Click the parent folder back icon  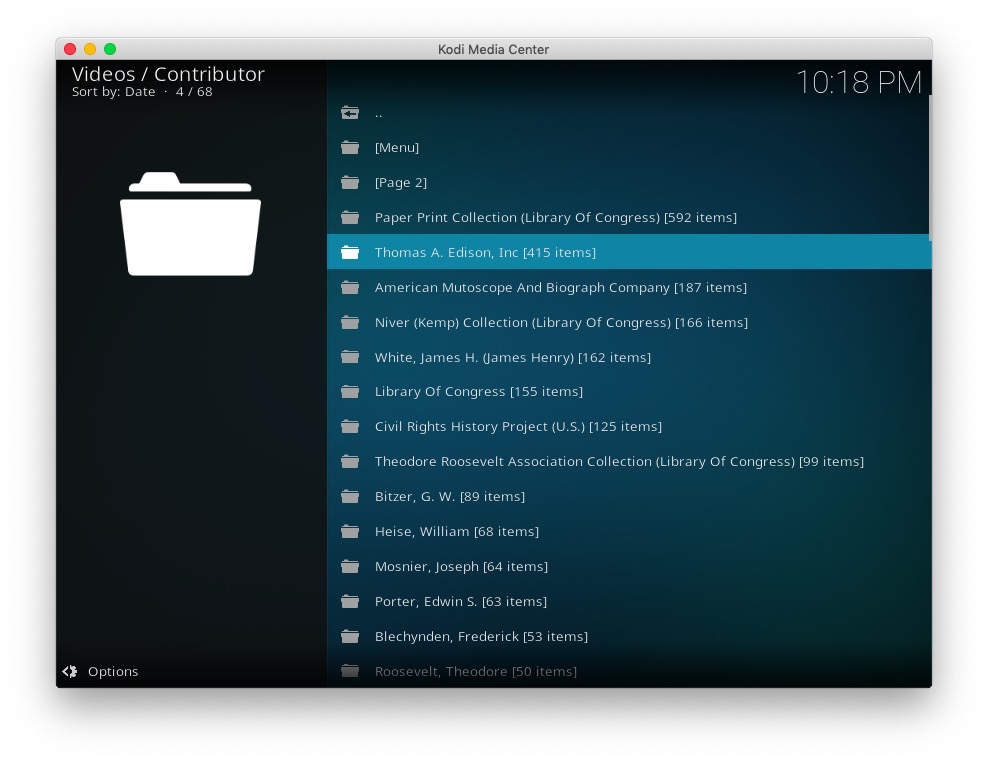349,113
